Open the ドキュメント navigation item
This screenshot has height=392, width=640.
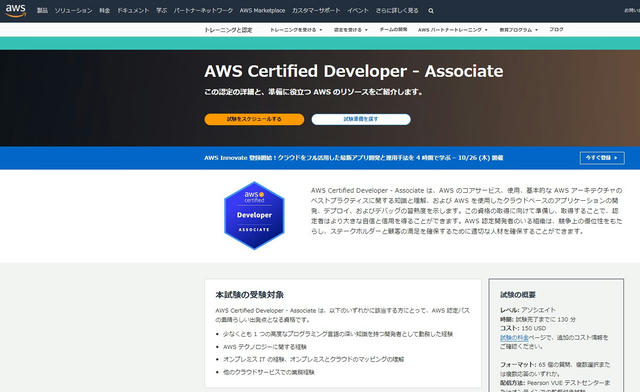pos(133,11)
